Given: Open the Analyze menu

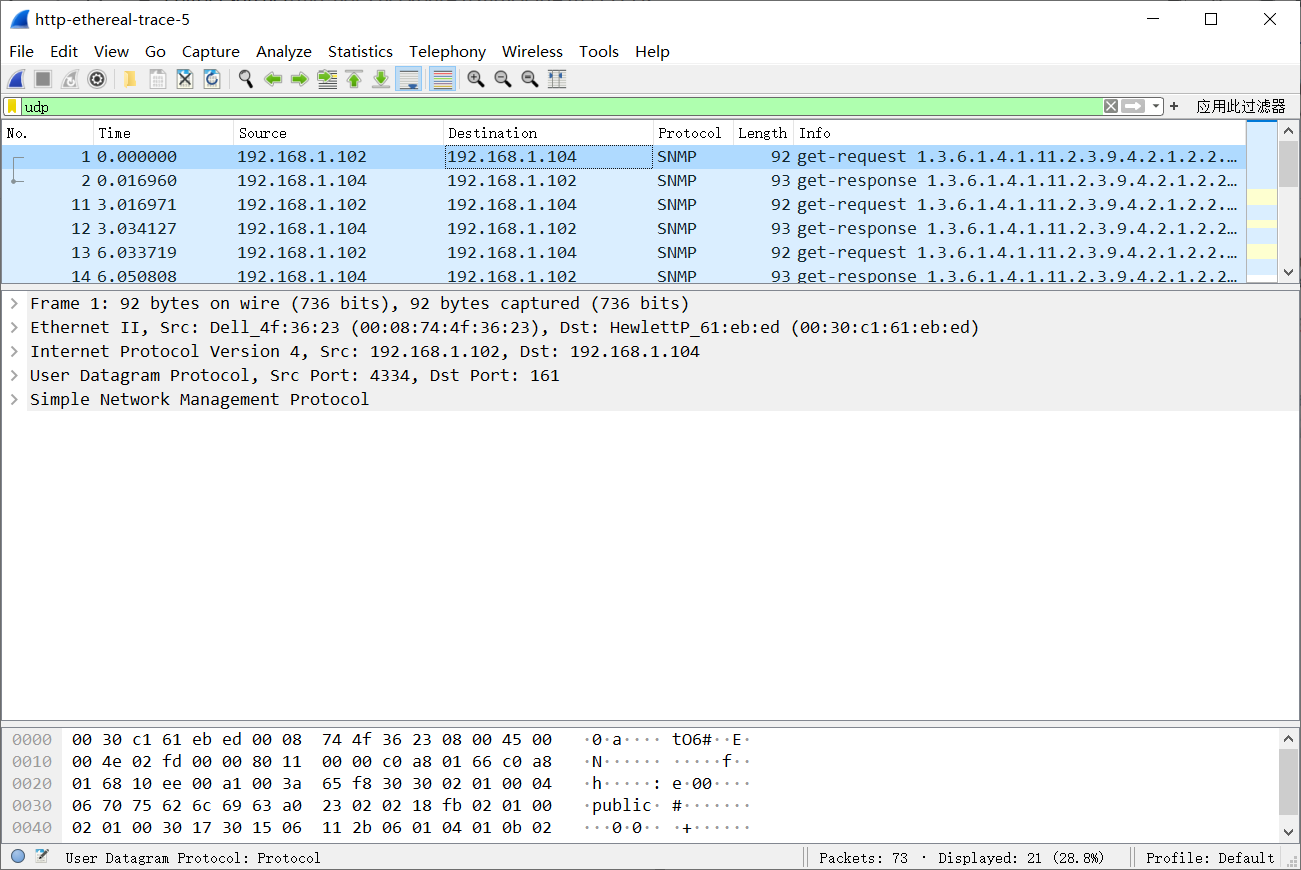Looking at the screenshot, I should (x=284, y=51).
